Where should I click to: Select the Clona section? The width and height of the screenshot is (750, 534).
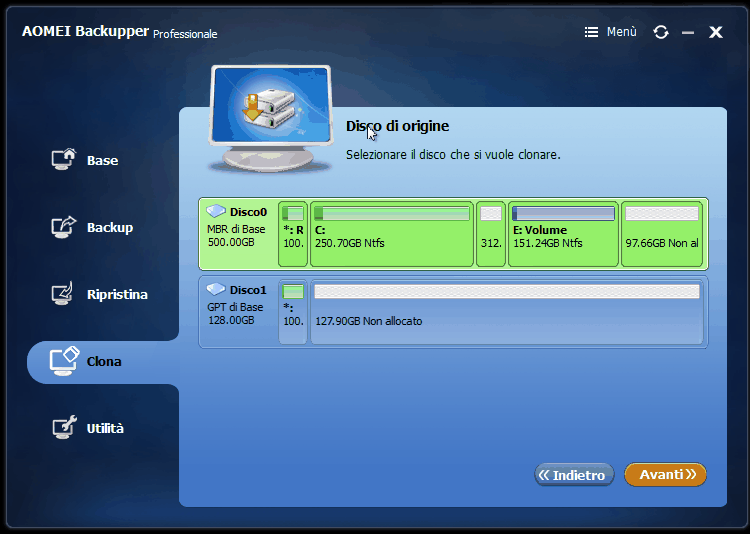pos(103,362)
